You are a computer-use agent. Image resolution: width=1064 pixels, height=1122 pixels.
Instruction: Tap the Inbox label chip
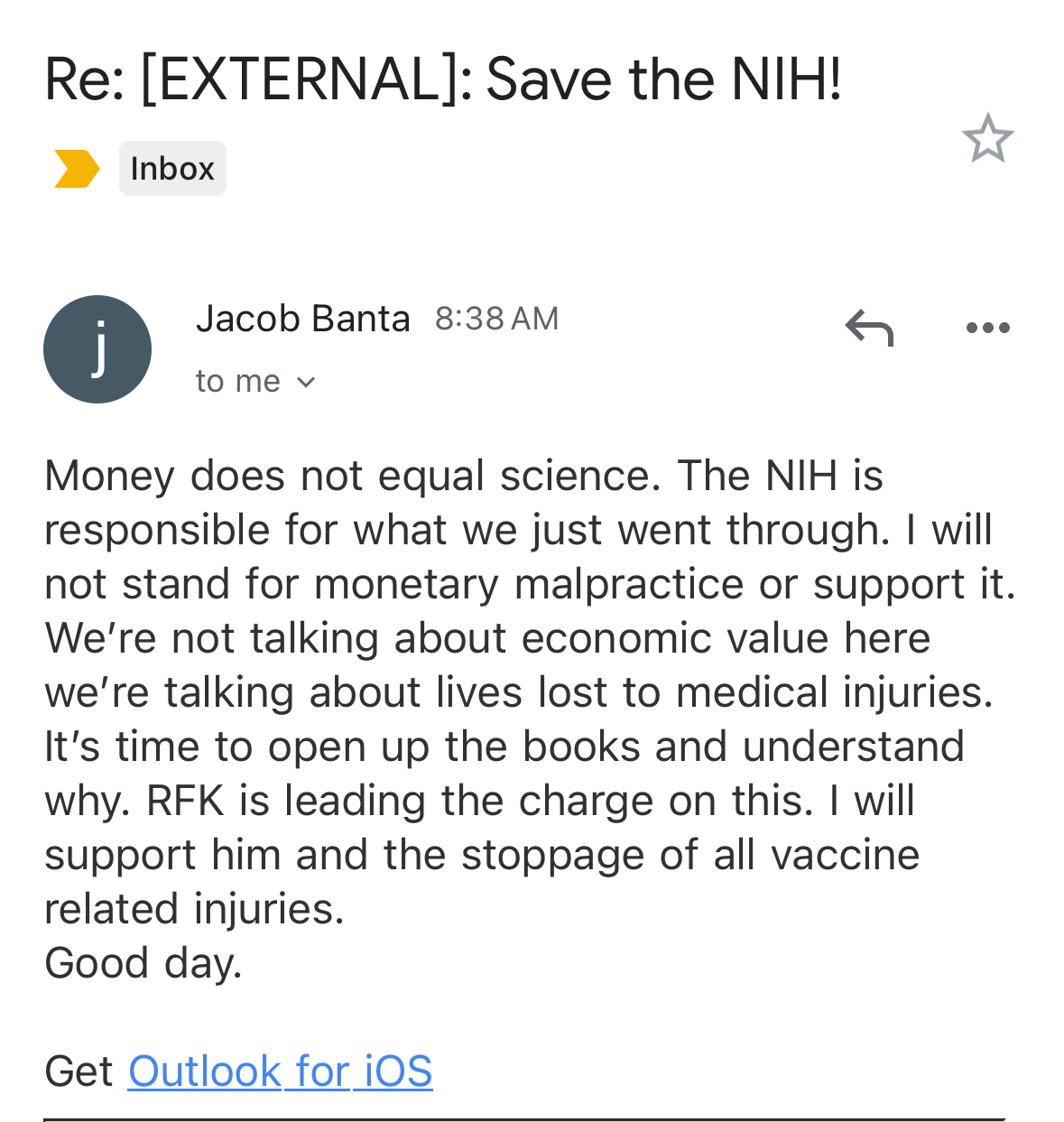(172, 169)
